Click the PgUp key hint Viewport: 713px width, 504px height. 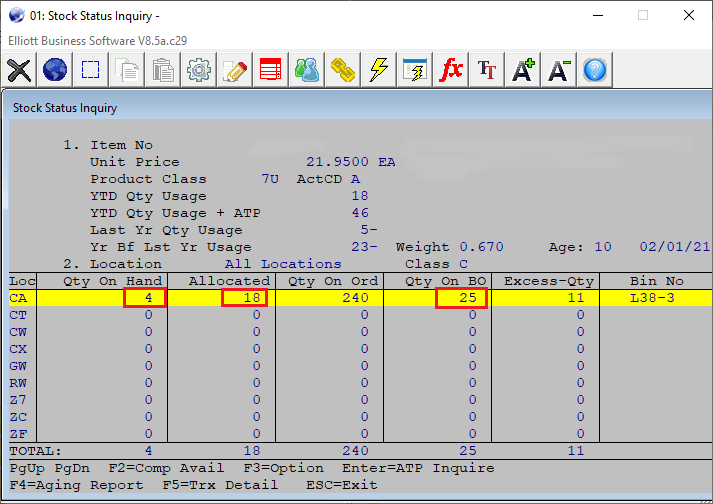26,468
